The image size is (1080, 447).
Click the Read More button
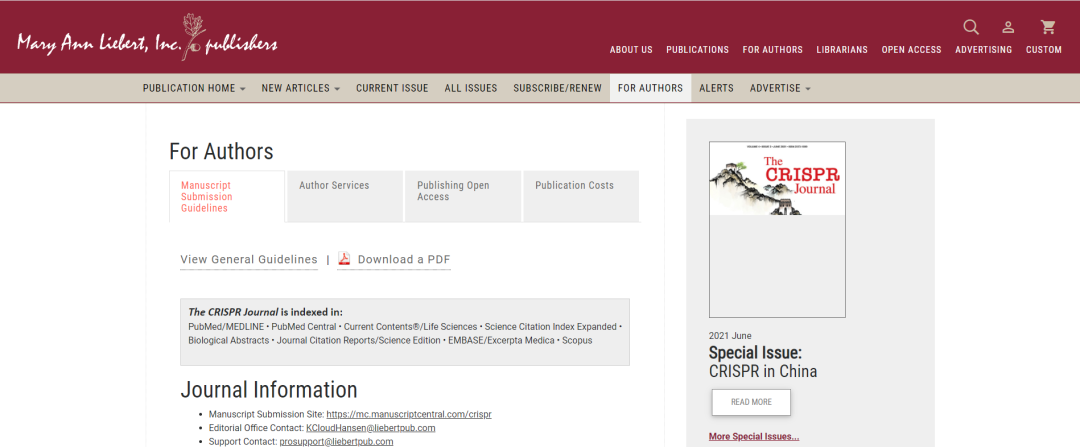tap(751, 402)
